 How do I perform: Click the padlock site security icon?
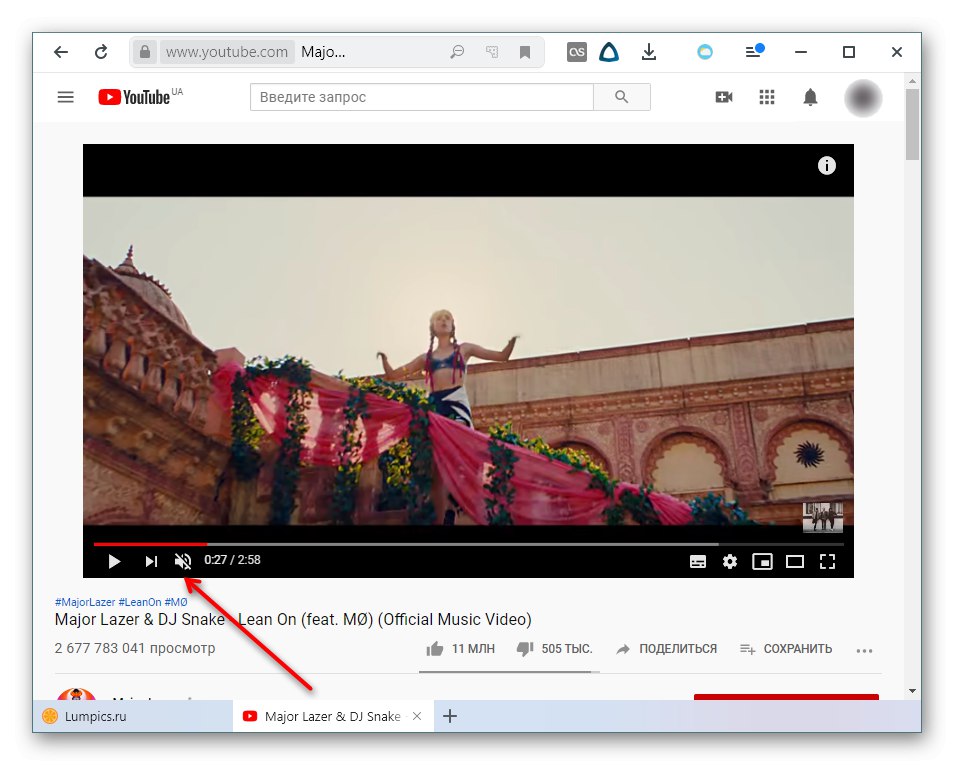(x=145, y=52)
